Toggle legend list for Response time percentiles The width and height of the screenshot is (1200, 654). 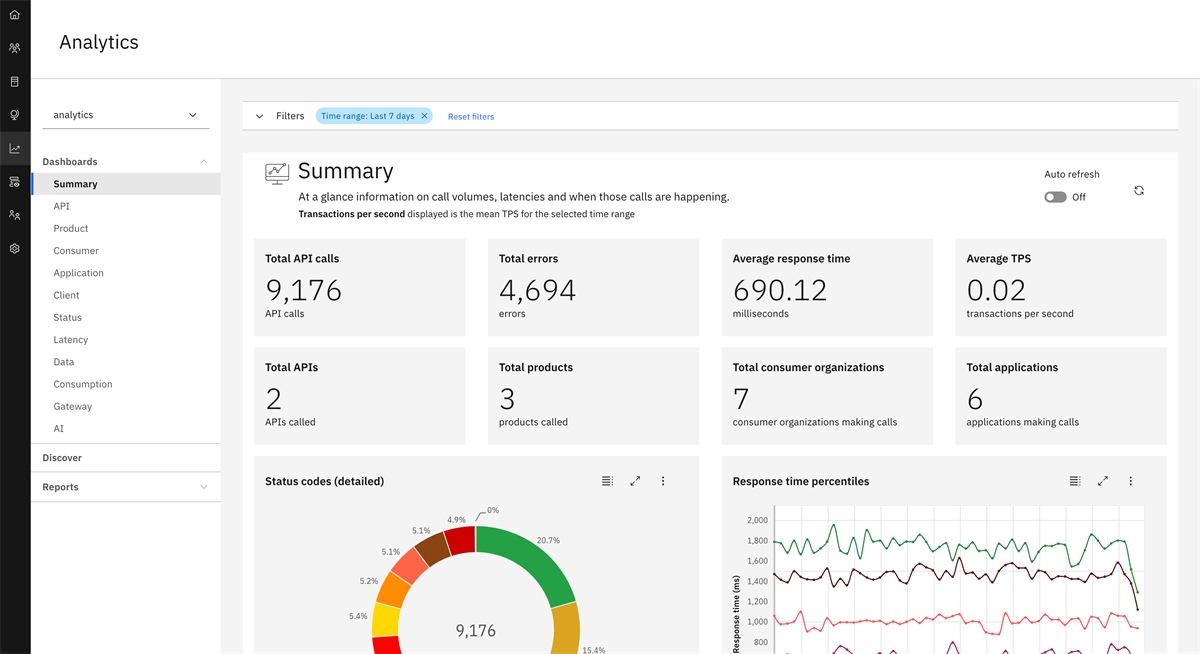coord(1075,481)
